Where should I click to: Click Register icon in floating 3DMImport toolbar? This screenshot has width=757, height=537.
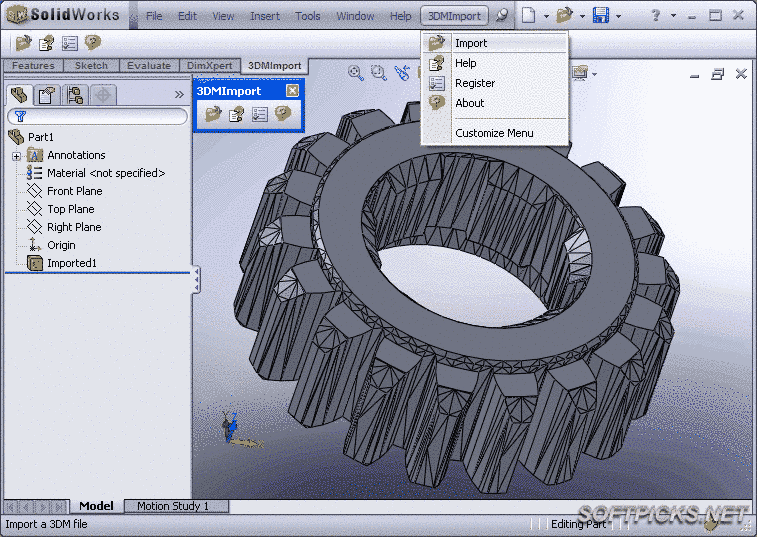coord(259,114)
